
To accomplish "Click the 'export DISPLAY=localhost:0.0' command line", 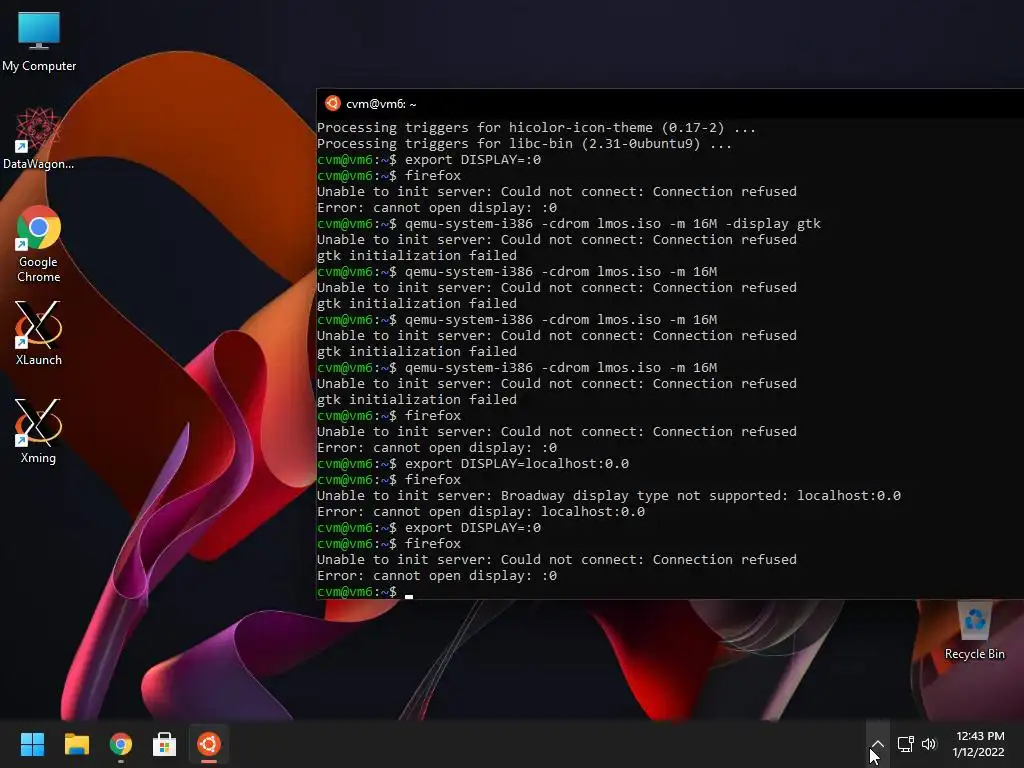I will pyautogui.click(x=473, y=464).
